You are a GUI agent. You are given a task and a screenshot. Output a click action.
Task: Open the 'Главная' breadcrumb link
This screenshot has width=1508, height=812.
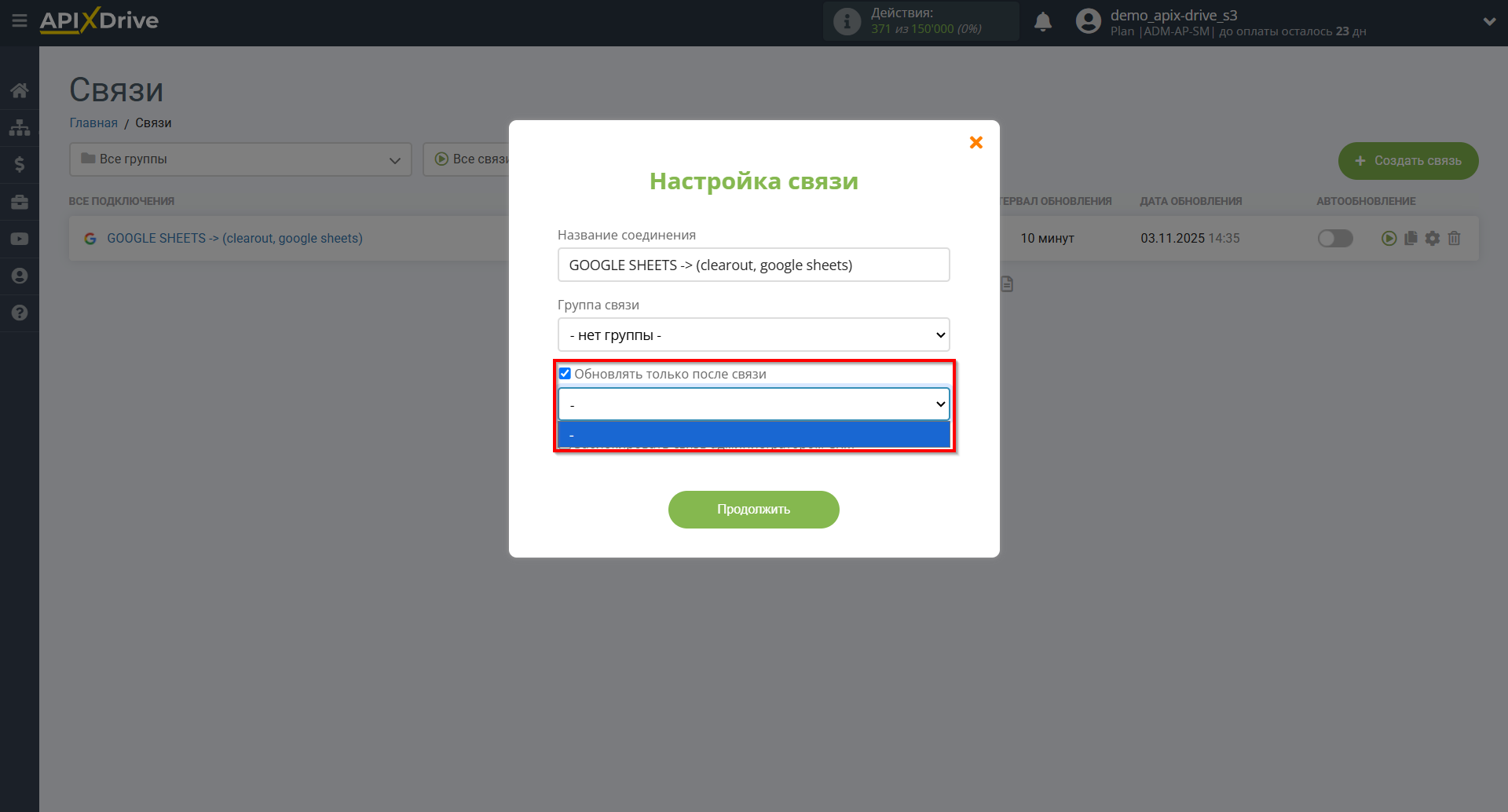point(93,123)
